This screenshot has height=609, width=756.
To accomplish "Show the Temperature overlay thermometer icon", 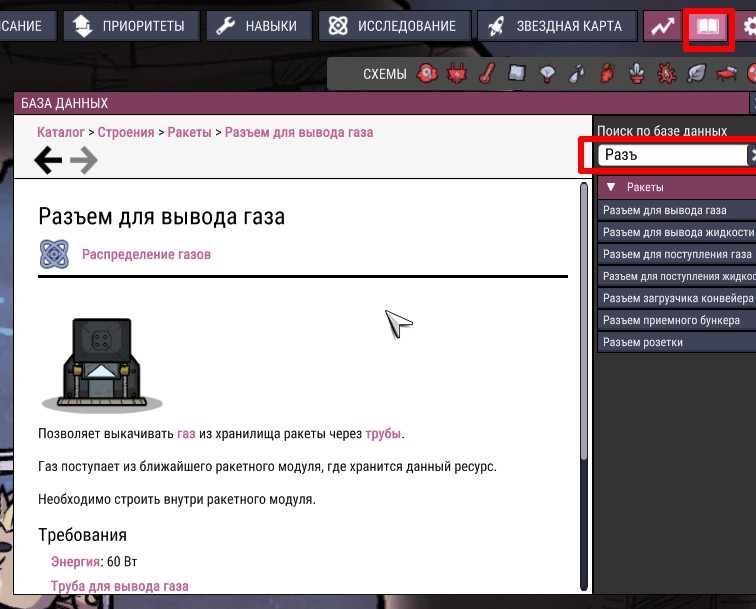I will tap(487, 74).
